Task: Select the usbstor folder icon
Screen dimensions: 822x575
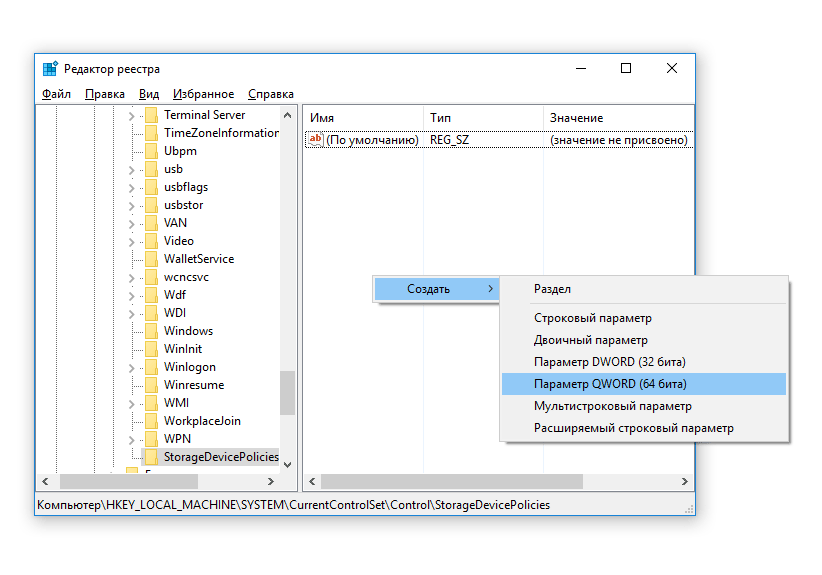Action: pyautogui.click(x=151, y=205)
